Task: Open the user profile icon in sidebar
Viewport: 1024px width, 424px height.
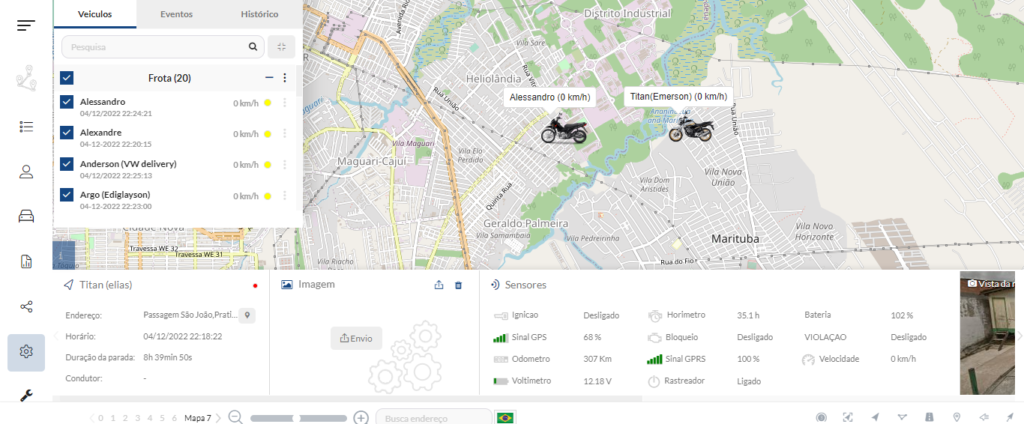Action: pyautogui.click(x=26, y=171)
